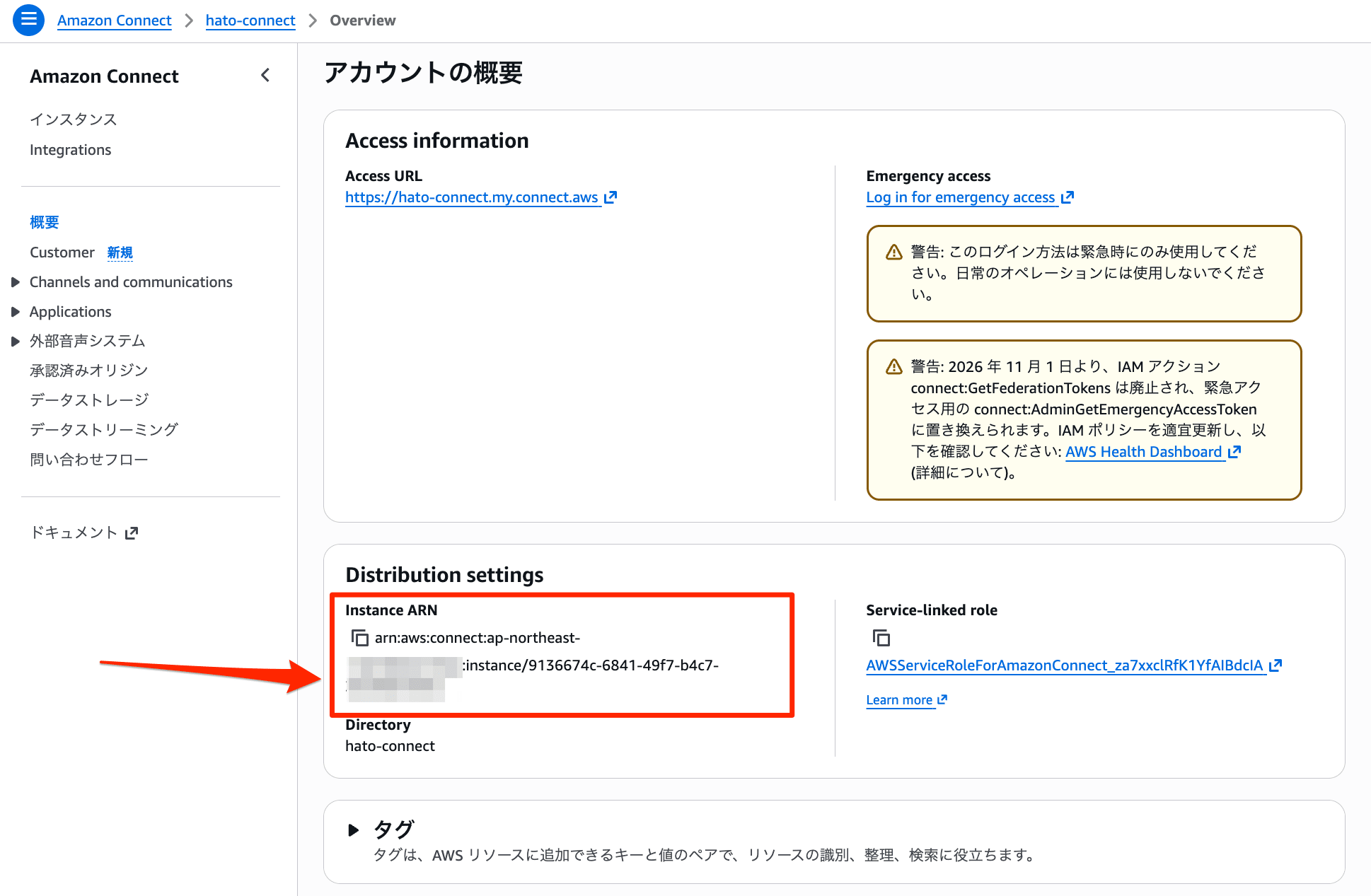
Task: Select インスタンス in sidebar
Action: (74, 120)
